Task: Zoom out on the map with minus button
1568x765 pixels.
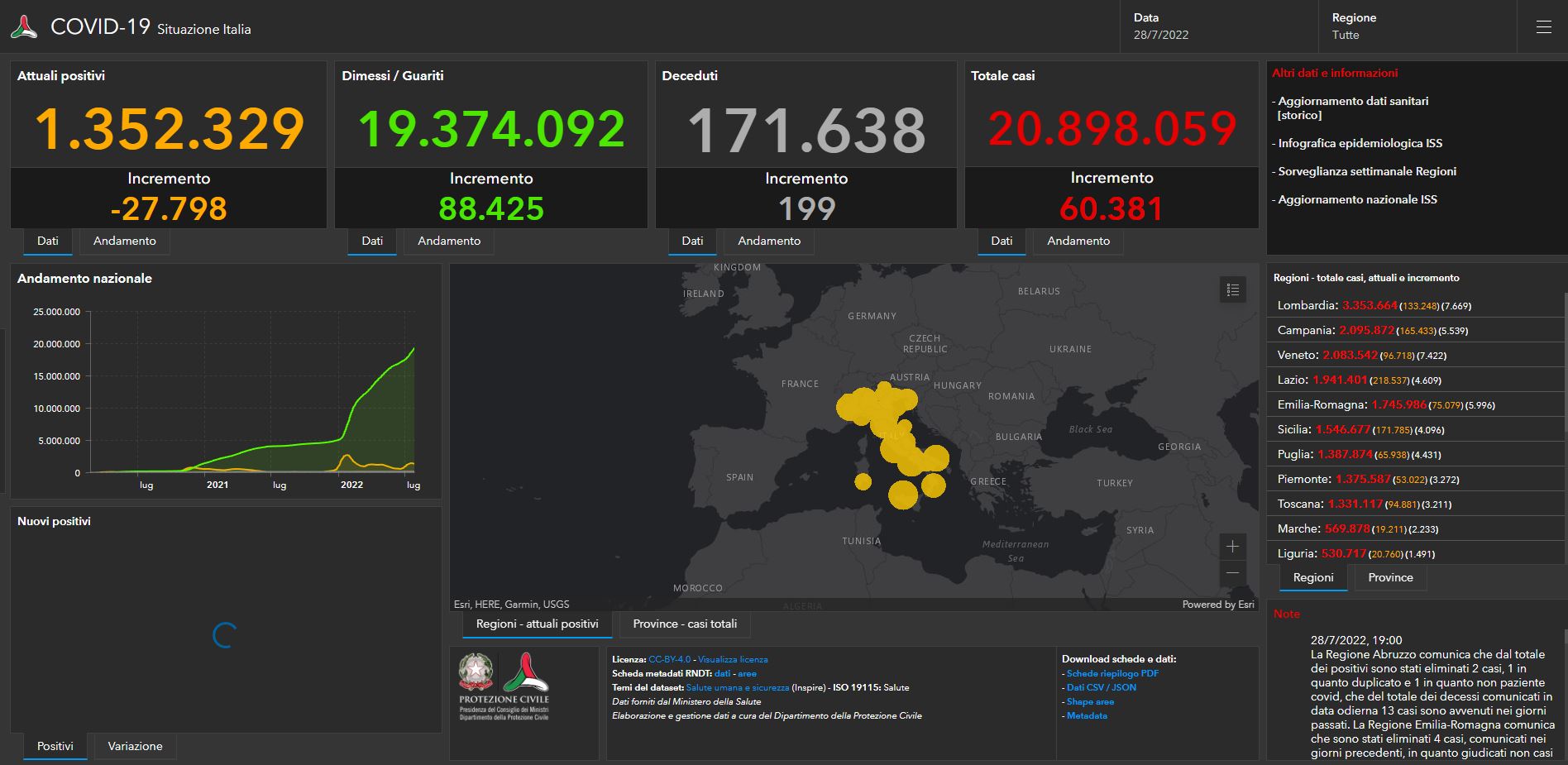Action: 1232,572
